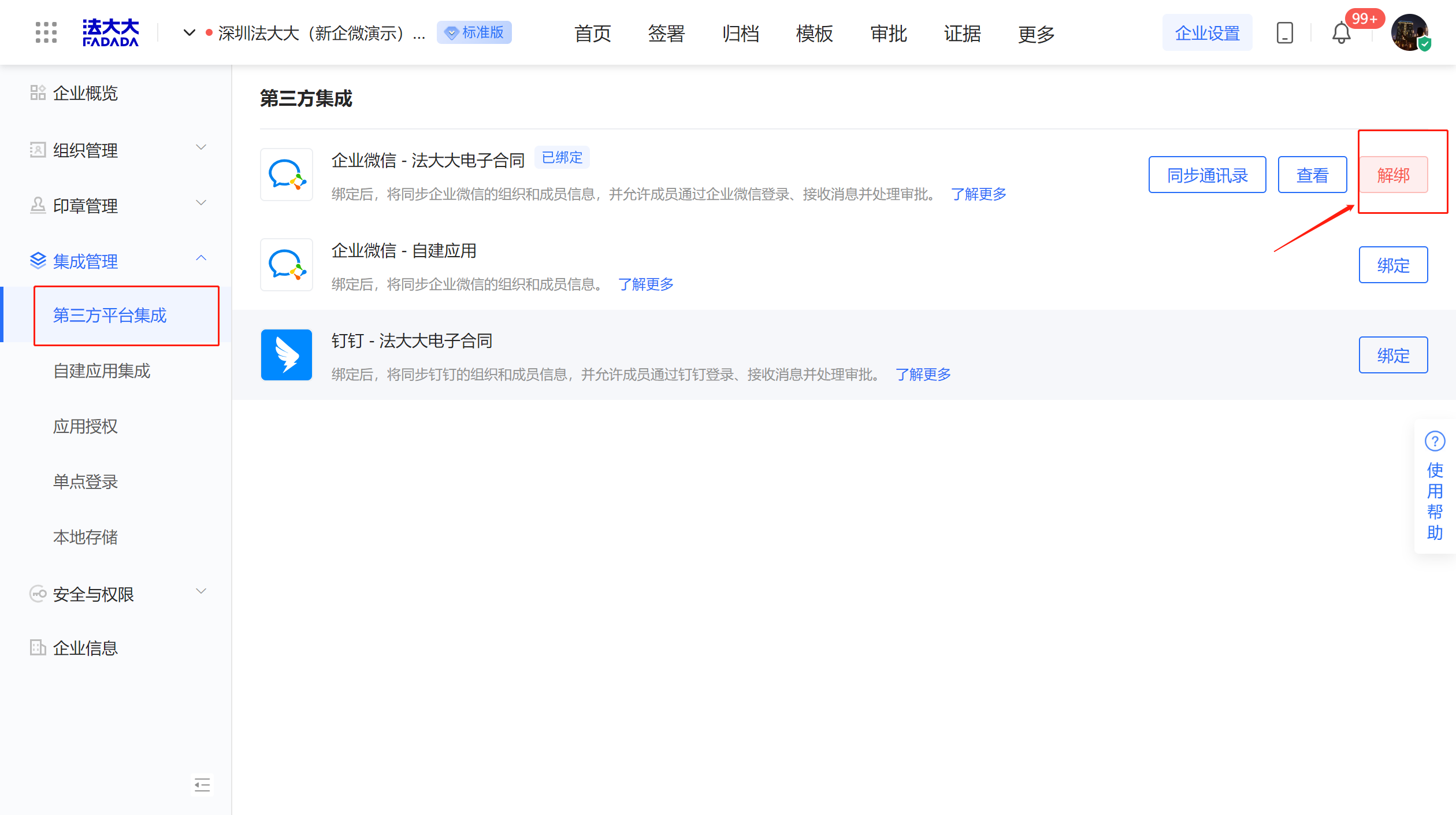Select 应用授权 in the sidebar
This screenshot has height=815, width=1456.
(x=86, y=426)
